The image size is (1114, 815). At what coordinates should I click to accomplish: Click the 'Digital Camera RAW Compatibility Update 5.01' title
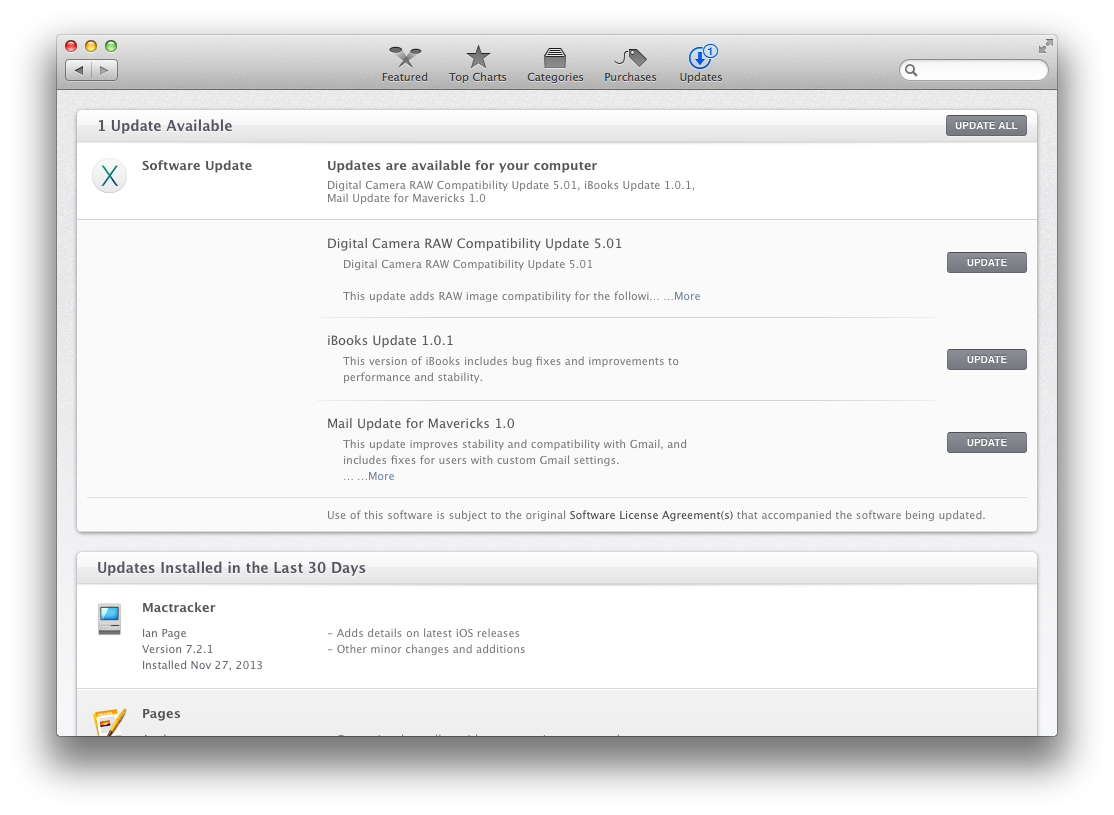tap(475, 244)
